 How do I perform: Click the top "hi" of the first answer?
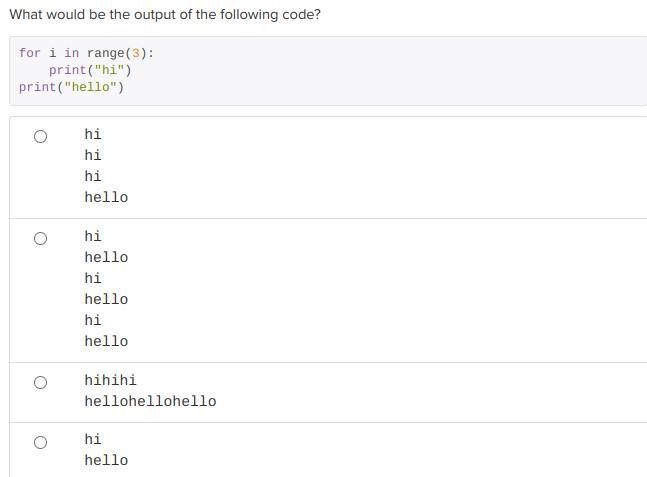(93, 135)
